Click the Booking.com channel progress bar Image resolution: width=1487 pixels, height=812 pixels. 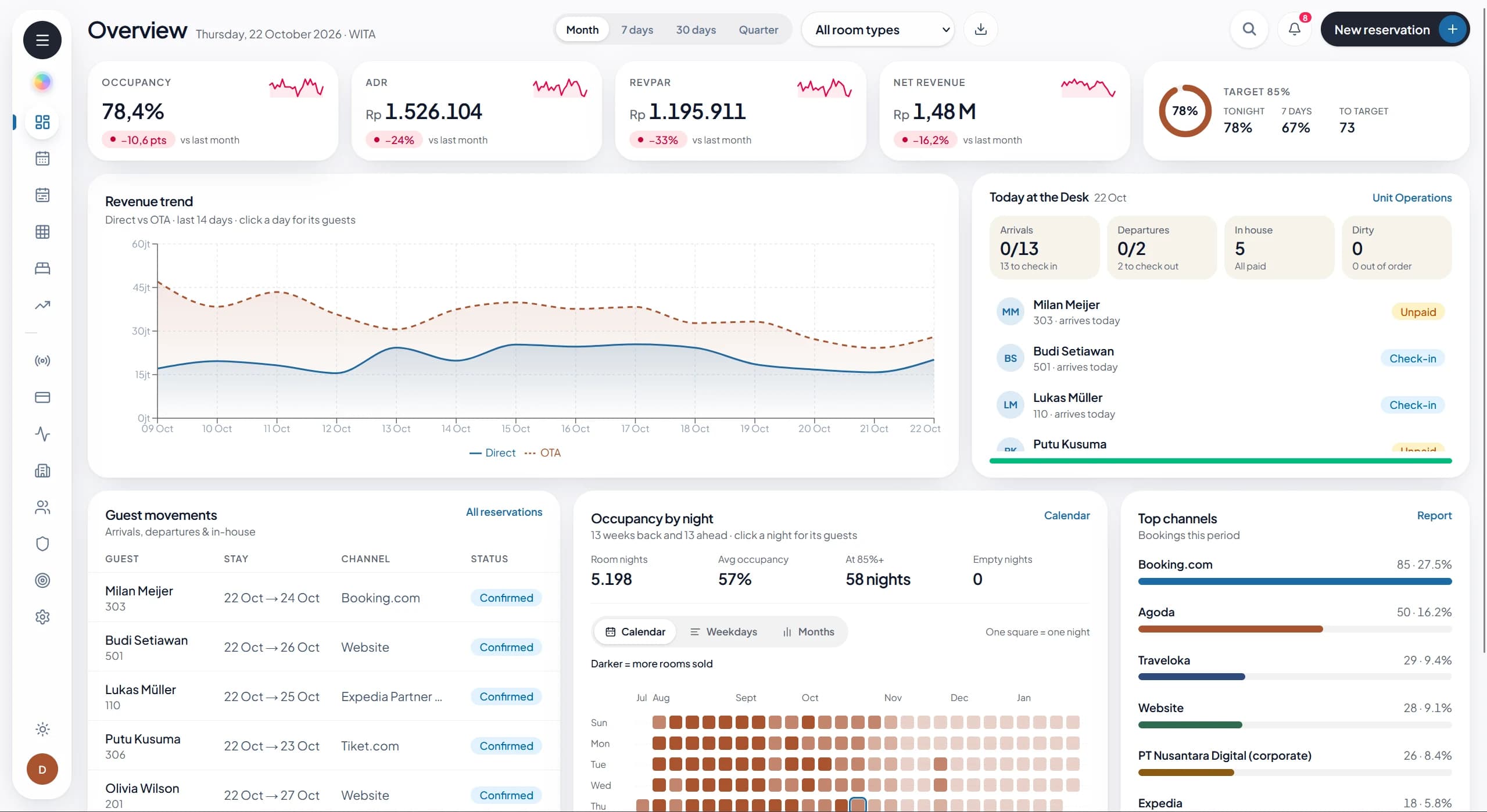1294,581
